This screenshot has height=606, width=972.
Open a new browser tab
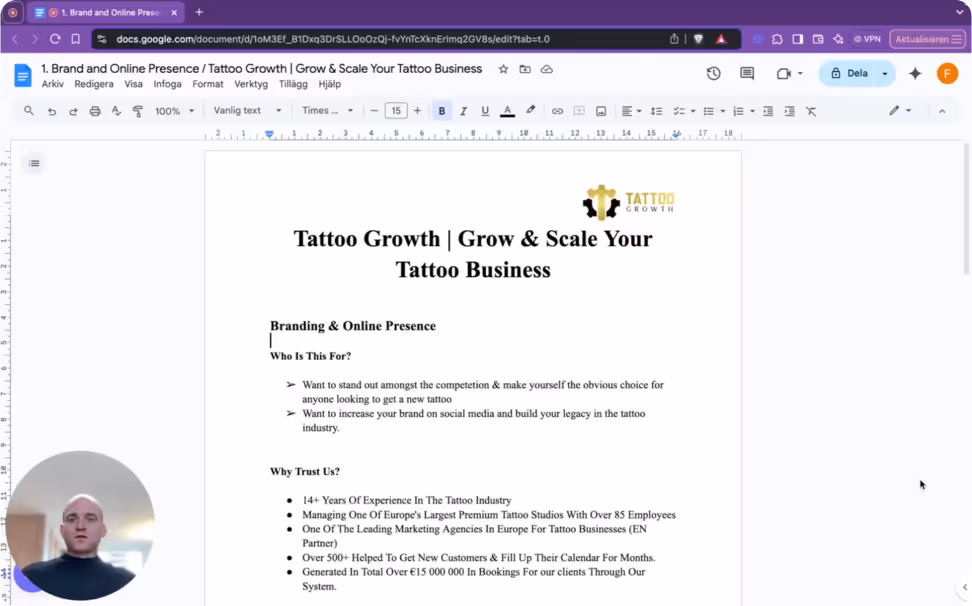tap(199, 12)
